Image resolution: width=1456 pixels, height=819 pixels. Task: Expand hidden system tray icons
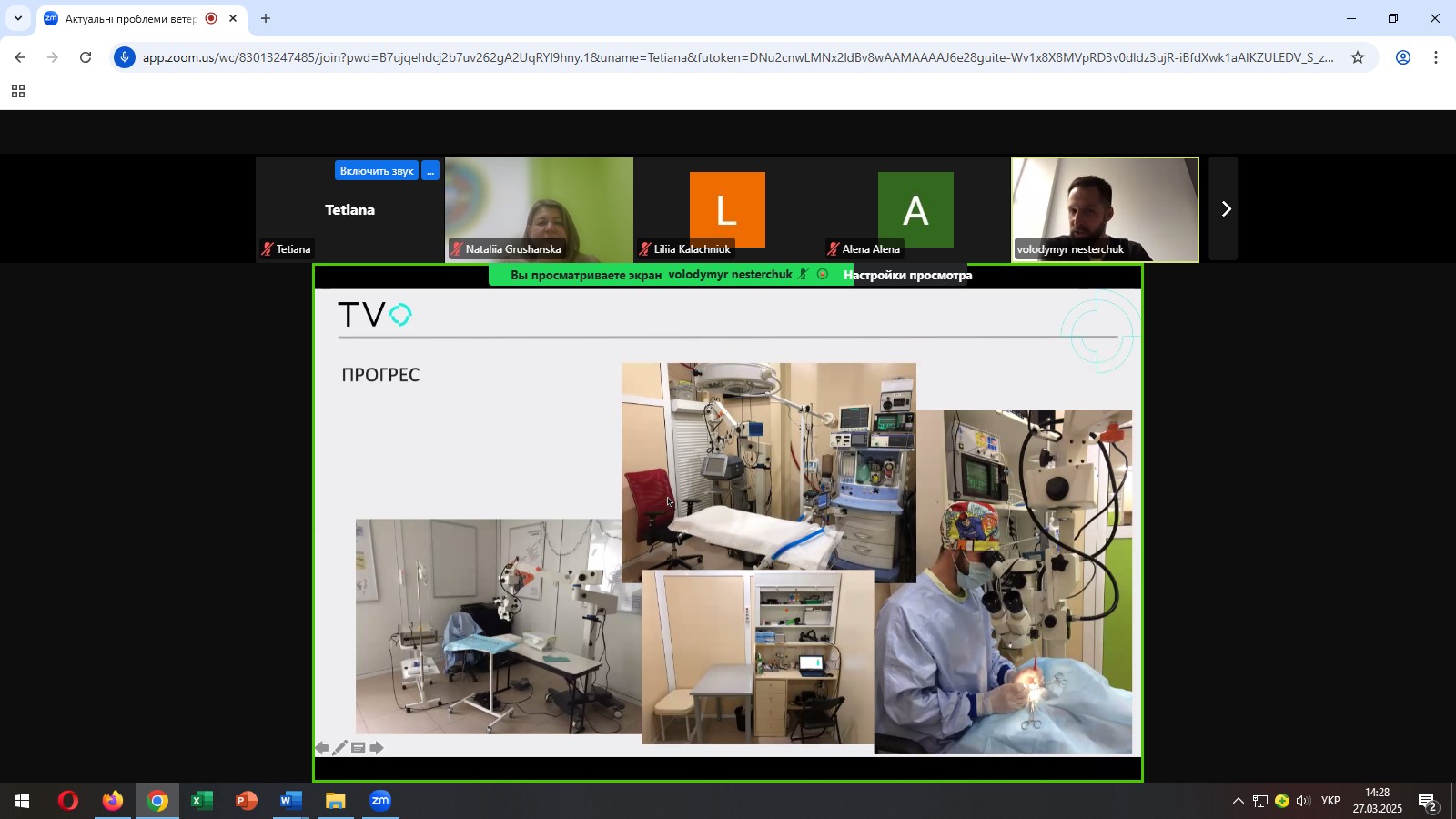[x=1238, y=802]
